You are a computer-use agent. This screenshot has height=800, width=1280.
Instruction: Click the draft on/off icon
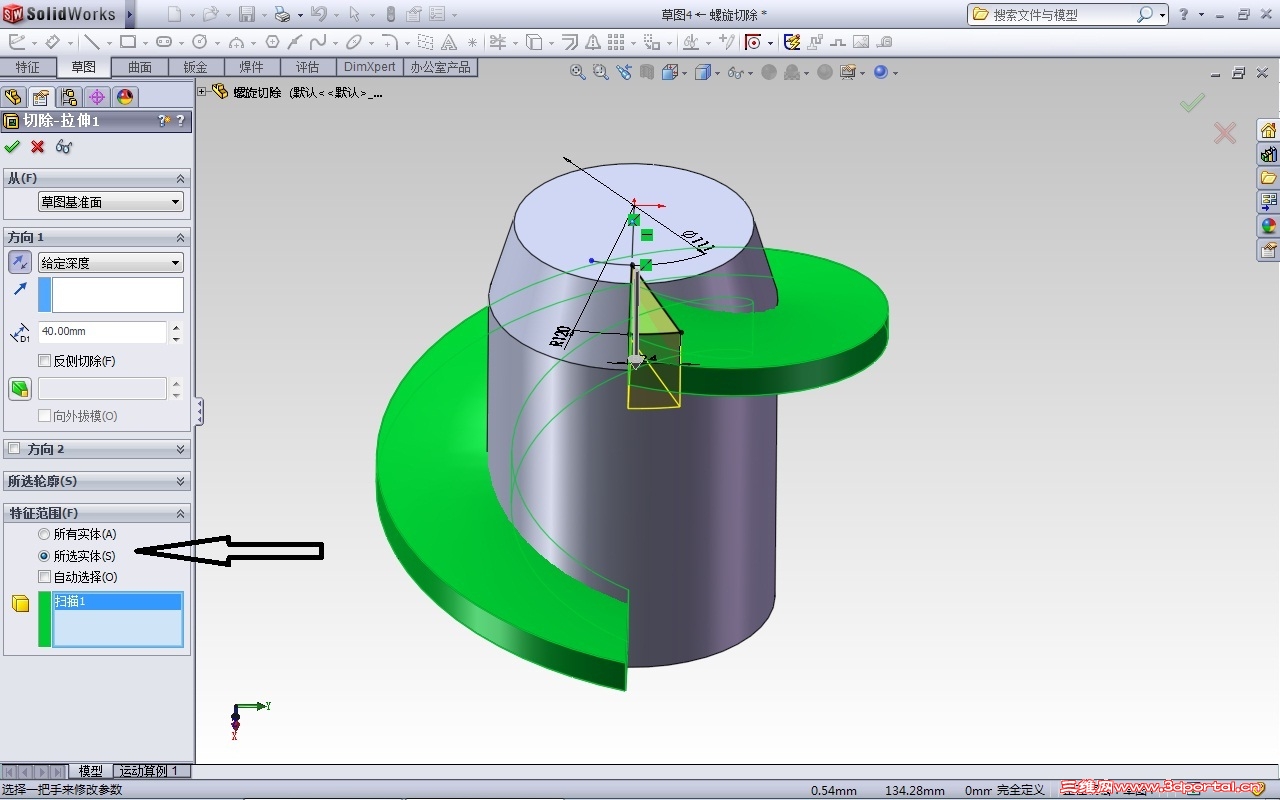(20, 388)
